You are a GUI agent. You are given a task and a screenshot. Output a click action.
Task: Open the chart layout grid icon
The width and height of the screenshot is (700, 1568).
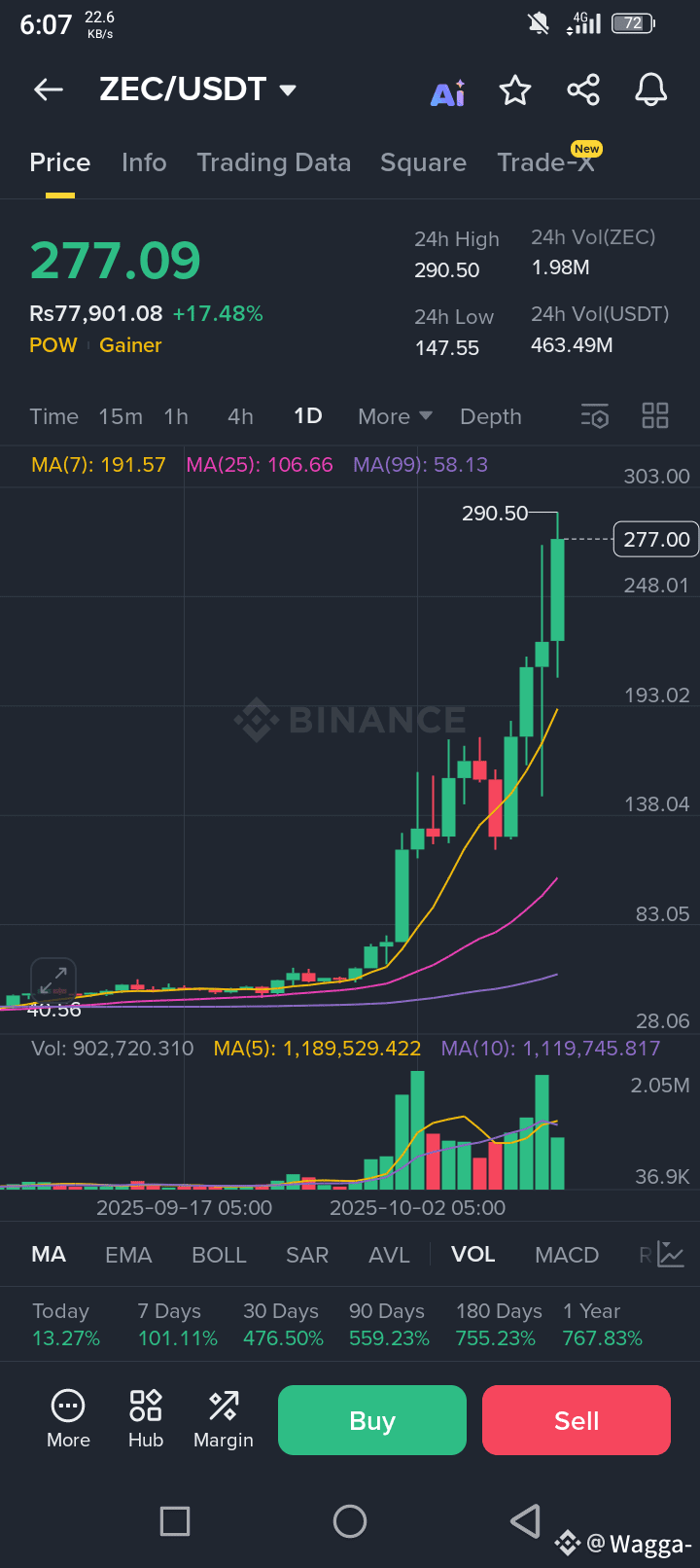pos(654,415)
